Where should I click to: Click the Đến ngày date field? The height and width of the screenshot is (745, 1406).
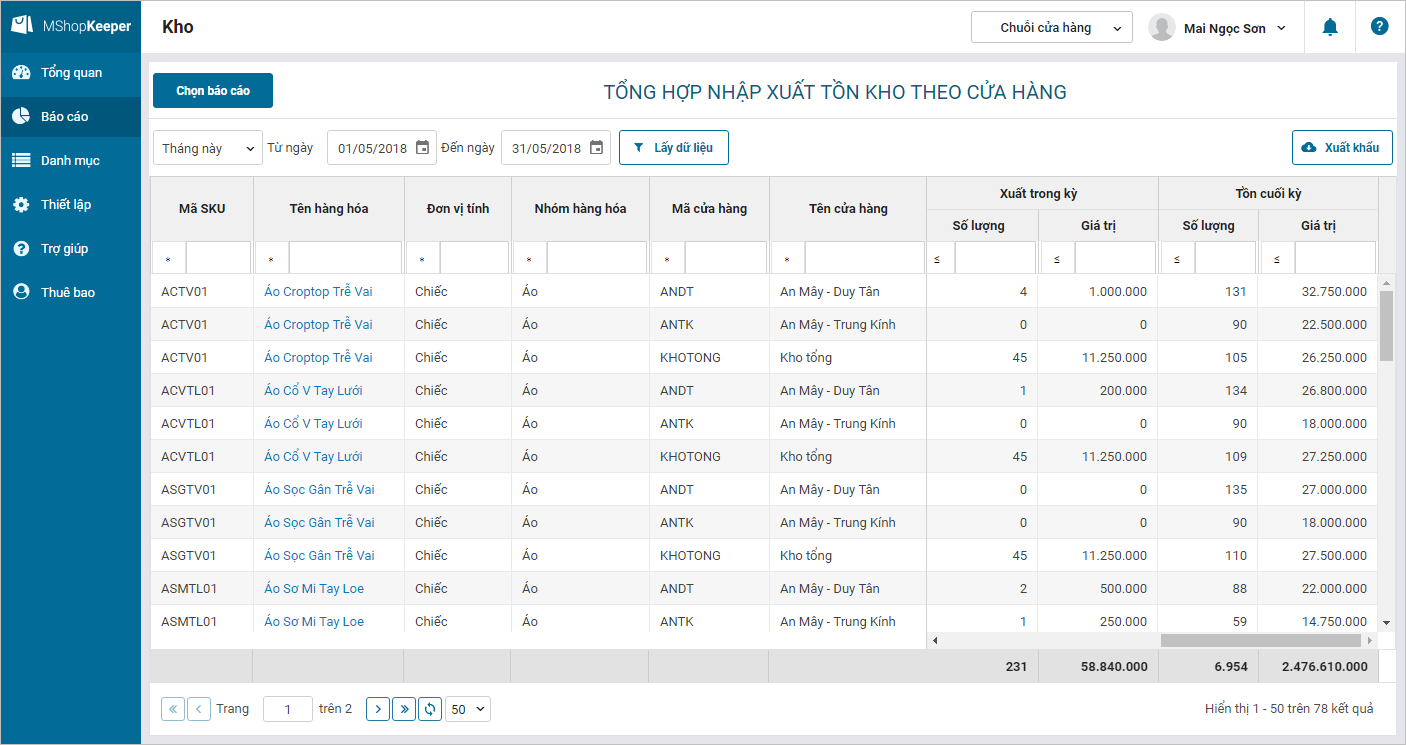(x=555, y=148)
